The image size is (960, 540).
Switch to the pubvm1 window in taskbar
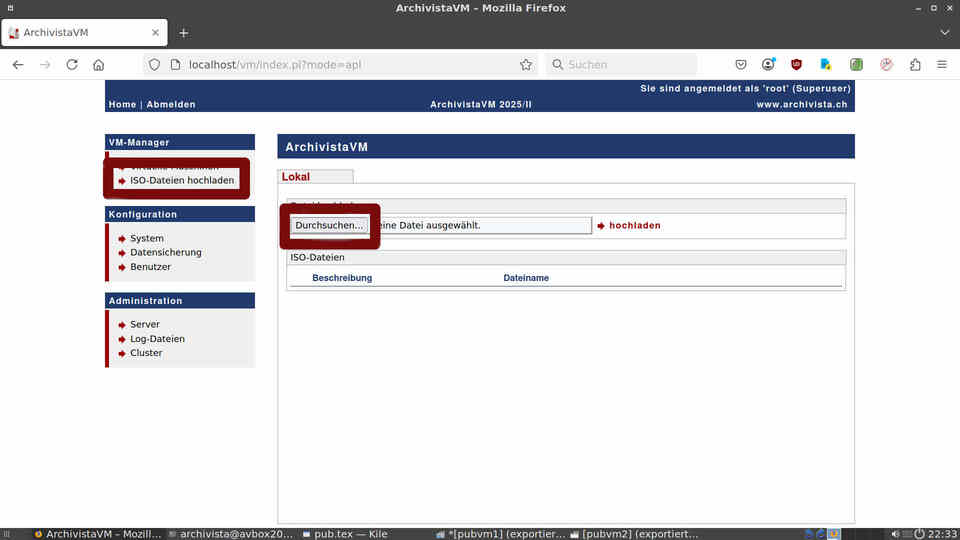(x=501, y=534)
